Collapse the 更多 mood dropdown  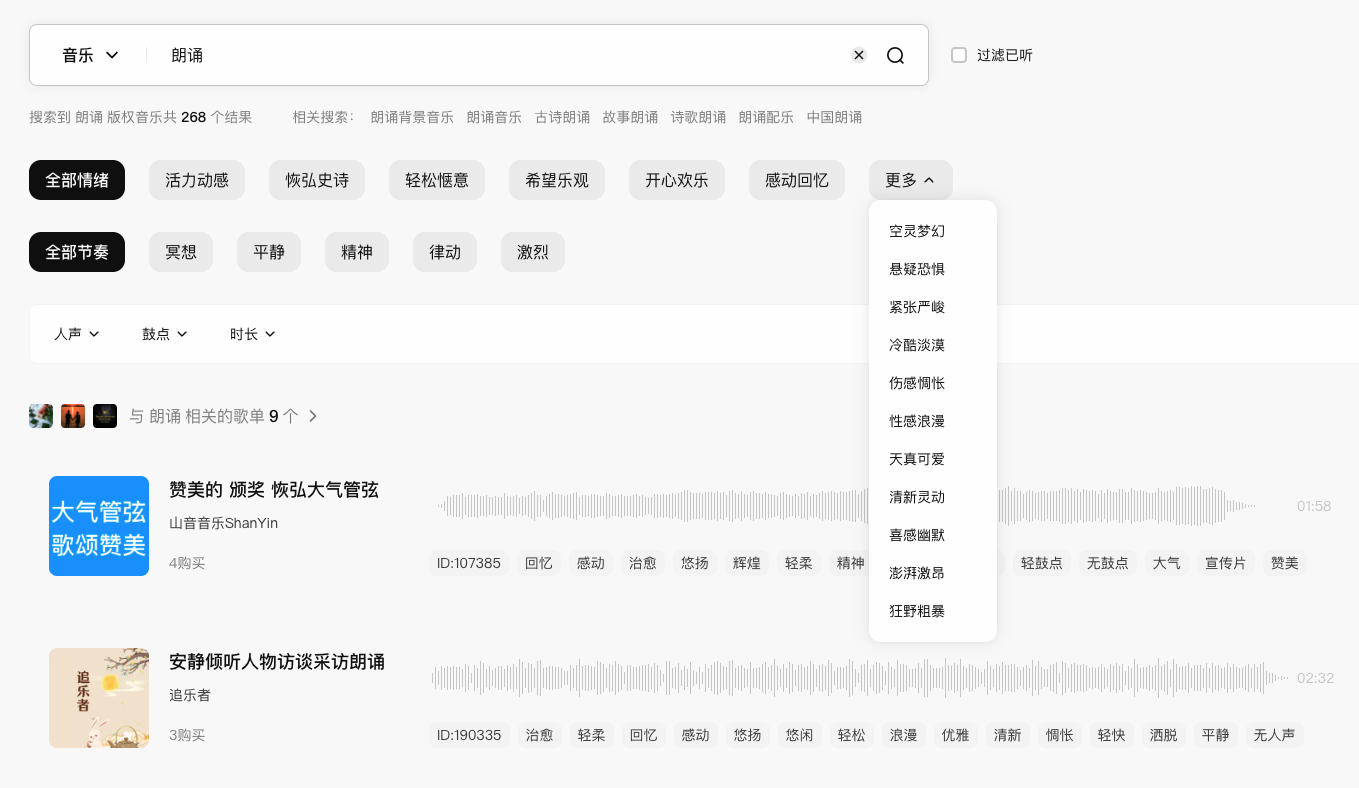[910, 180]
